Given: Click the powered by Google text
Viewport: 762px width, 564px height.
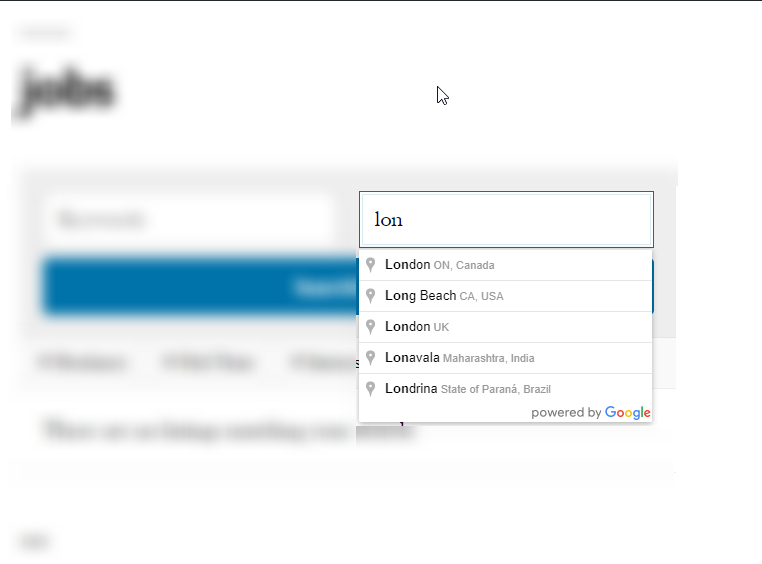Looking at the screenshot, I should coord(590,413).
